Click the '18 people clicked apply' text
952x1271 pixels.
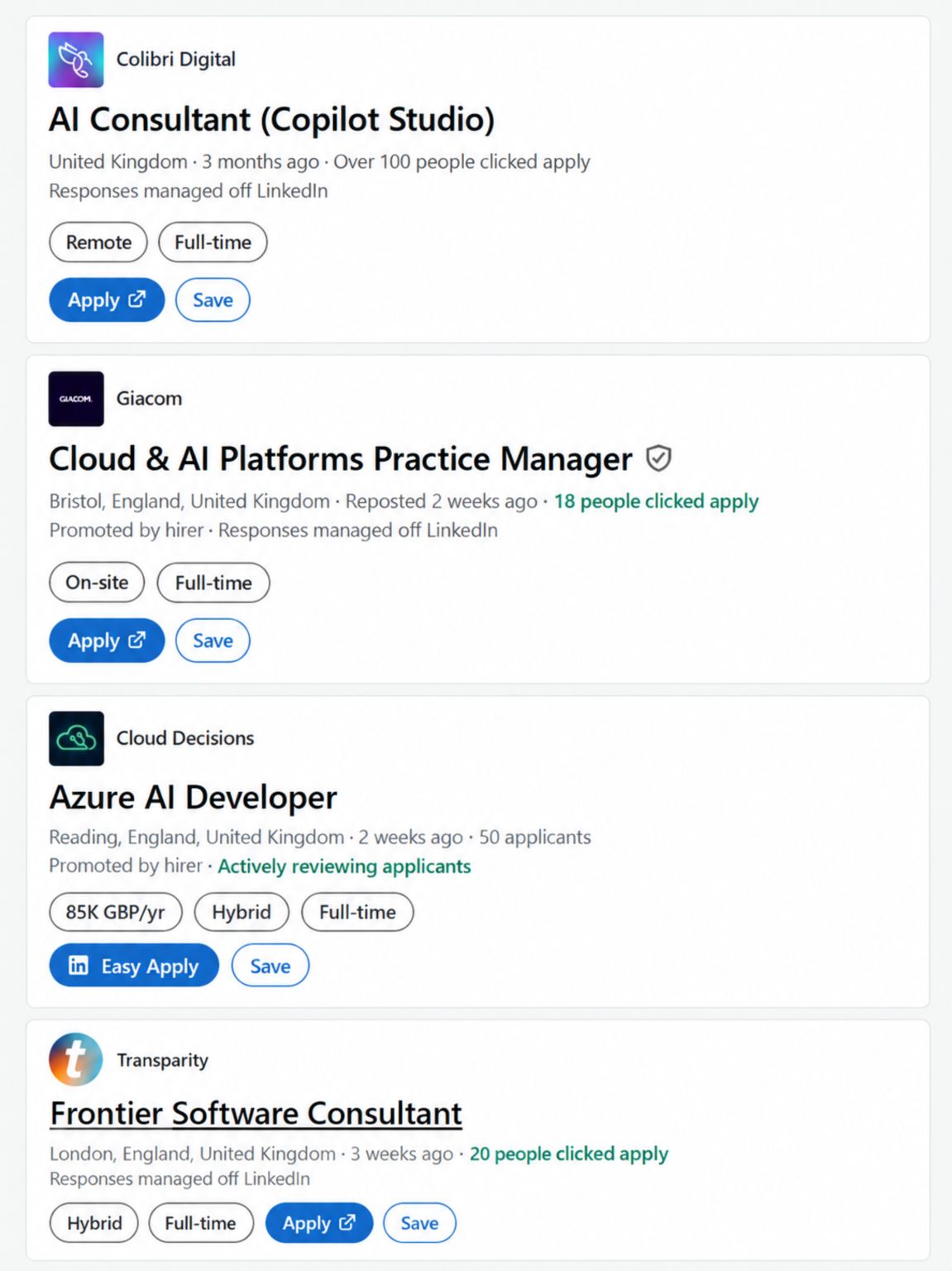point(656,501)
